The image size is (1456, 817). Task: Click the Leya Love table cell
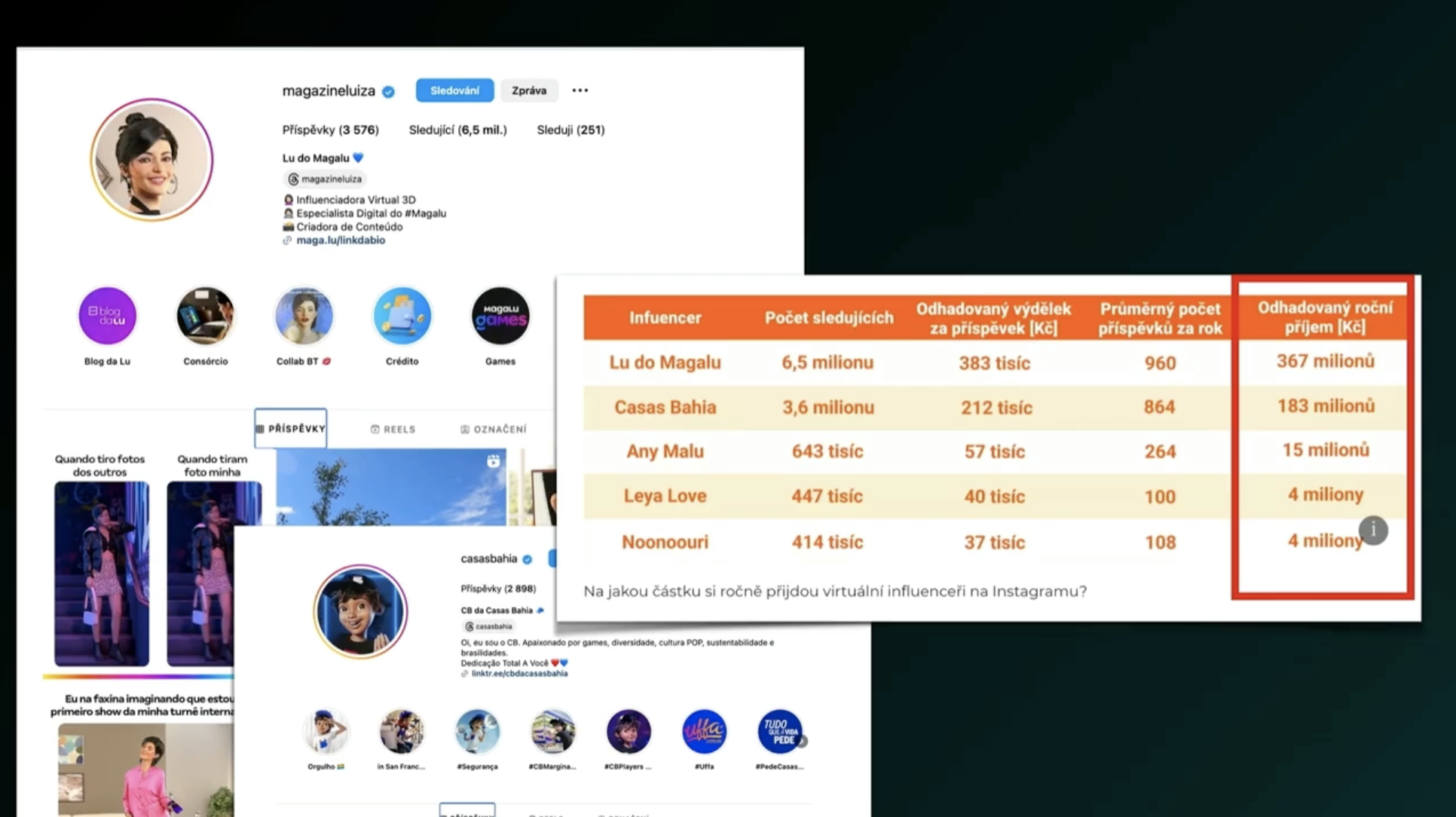[x=665, y=496]
